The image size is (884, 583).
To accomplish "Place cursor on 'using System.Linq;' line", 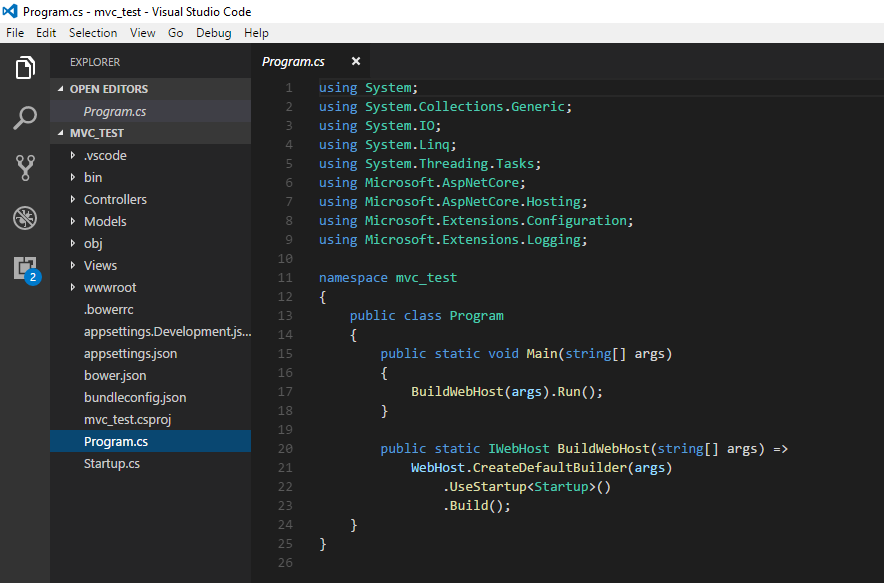I will (387, 145).
